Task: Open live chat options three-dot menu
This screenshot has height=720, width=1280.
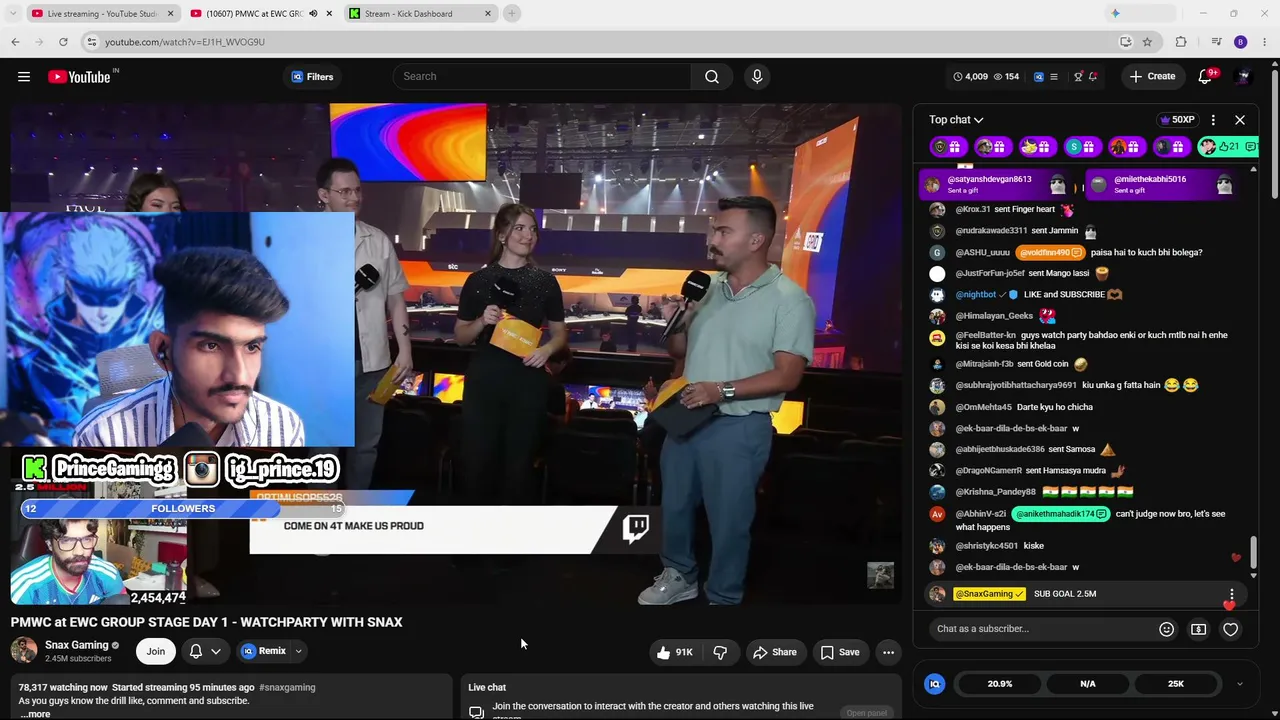Action: tap(1213, 120)
